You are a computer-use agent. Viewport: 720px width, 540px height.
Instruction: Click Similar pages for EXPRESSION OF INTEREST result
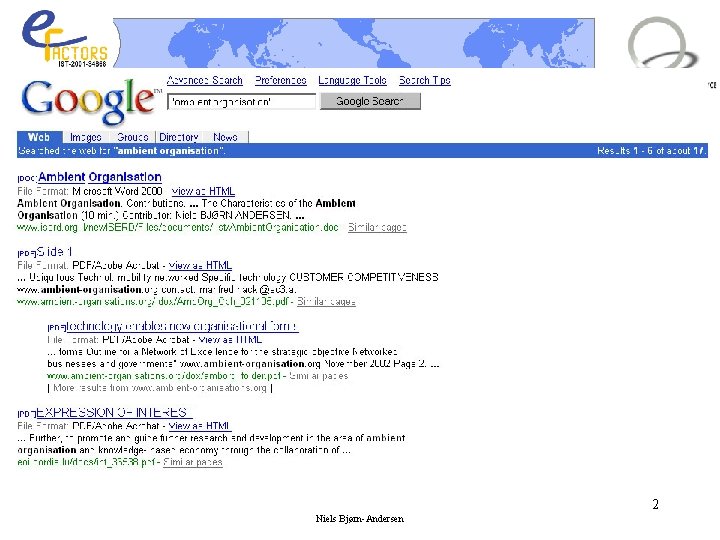click(193, 462)
